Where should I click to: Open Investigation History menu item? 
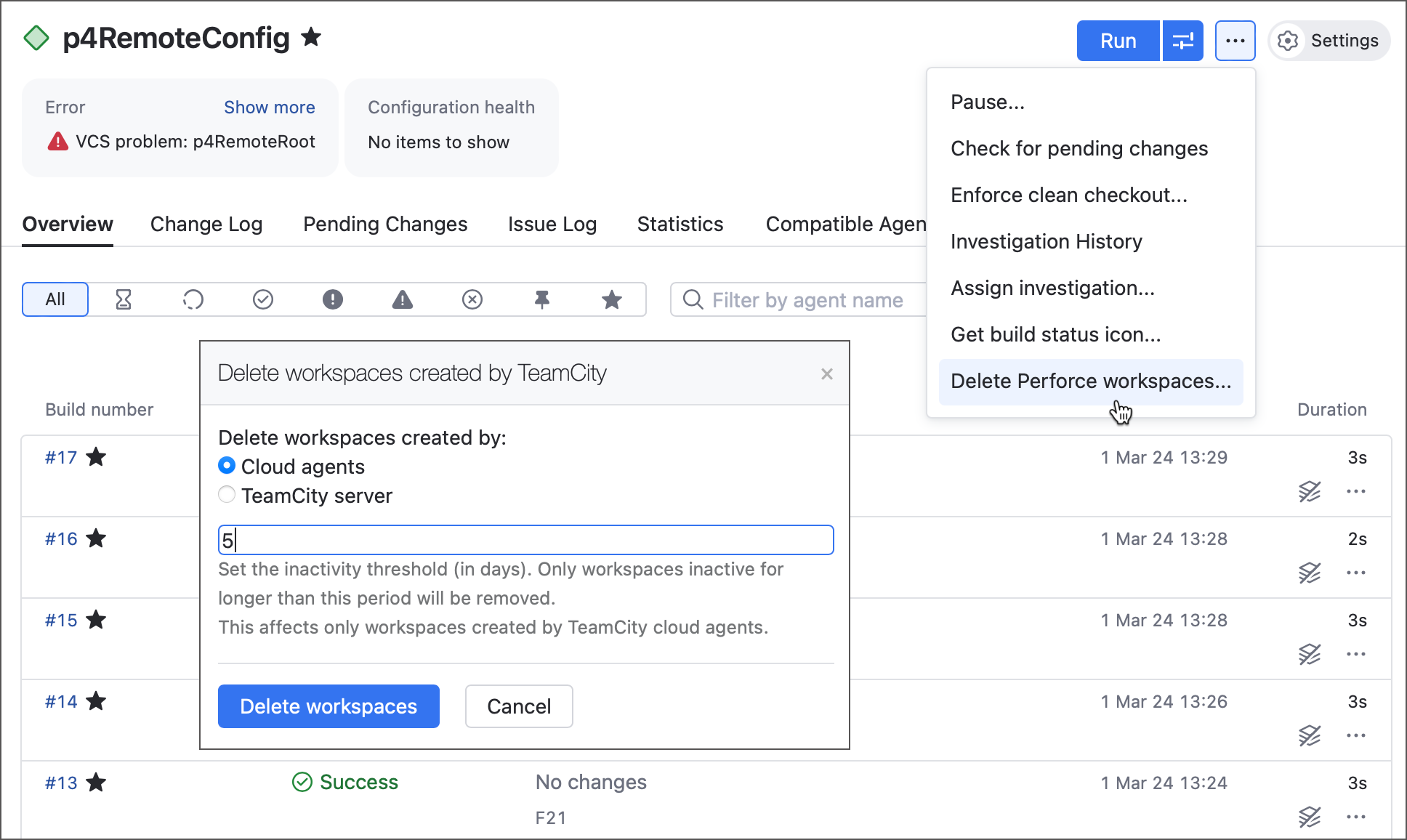(x=1091, y=241)
